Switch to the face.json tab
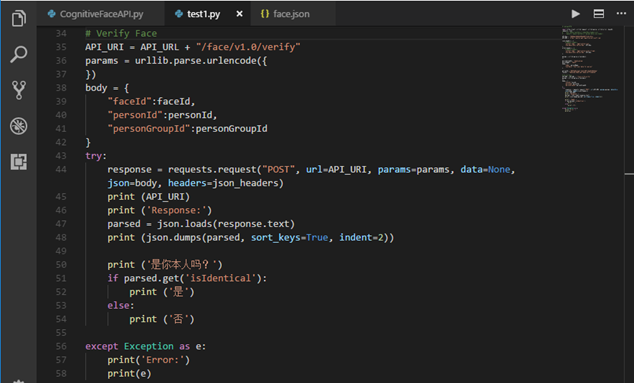Image resolution: width=634 pixels, height=383 pixels. (x=292, y=14)
